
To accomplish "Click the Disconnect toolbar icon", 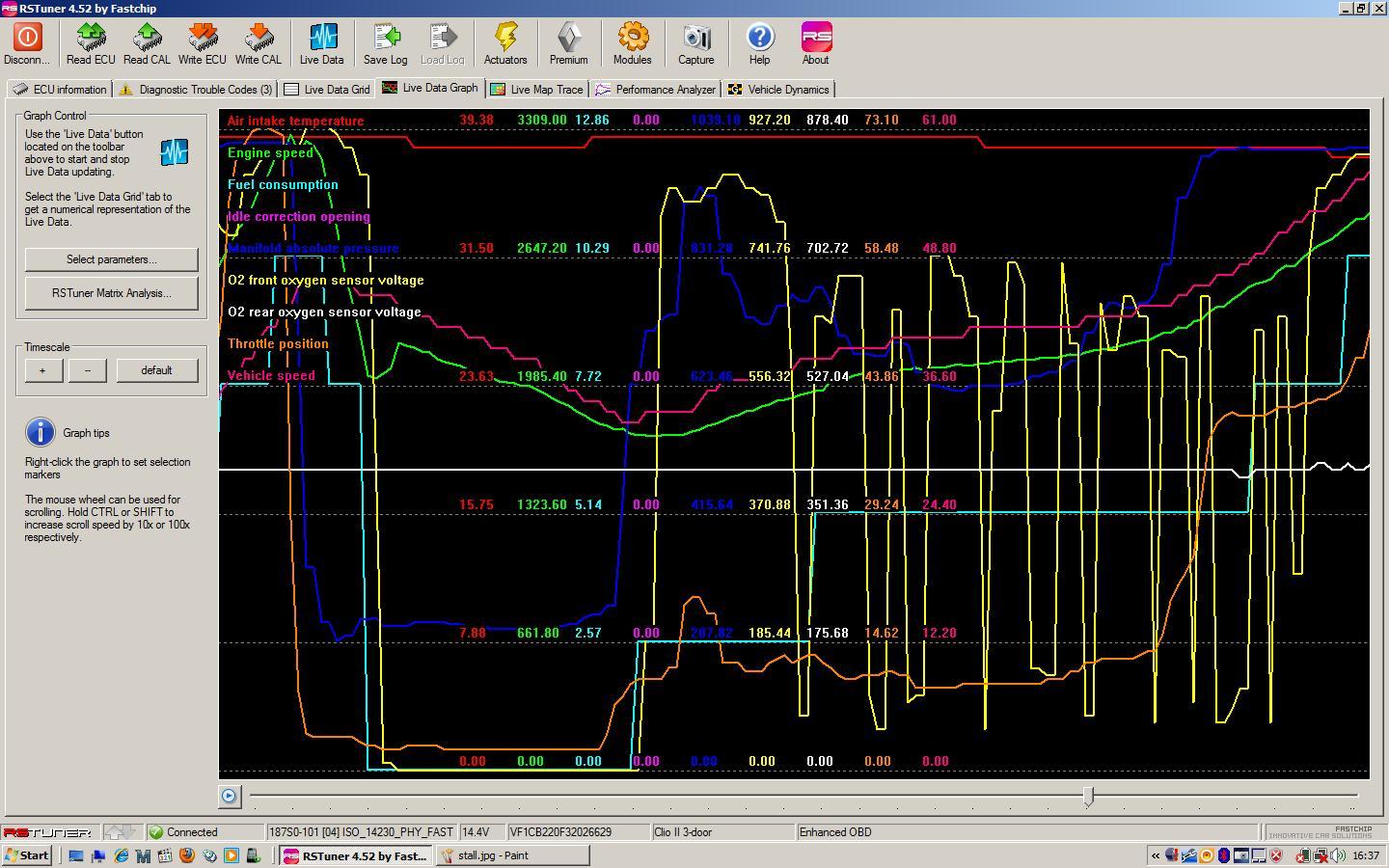I will click(27, 39).
